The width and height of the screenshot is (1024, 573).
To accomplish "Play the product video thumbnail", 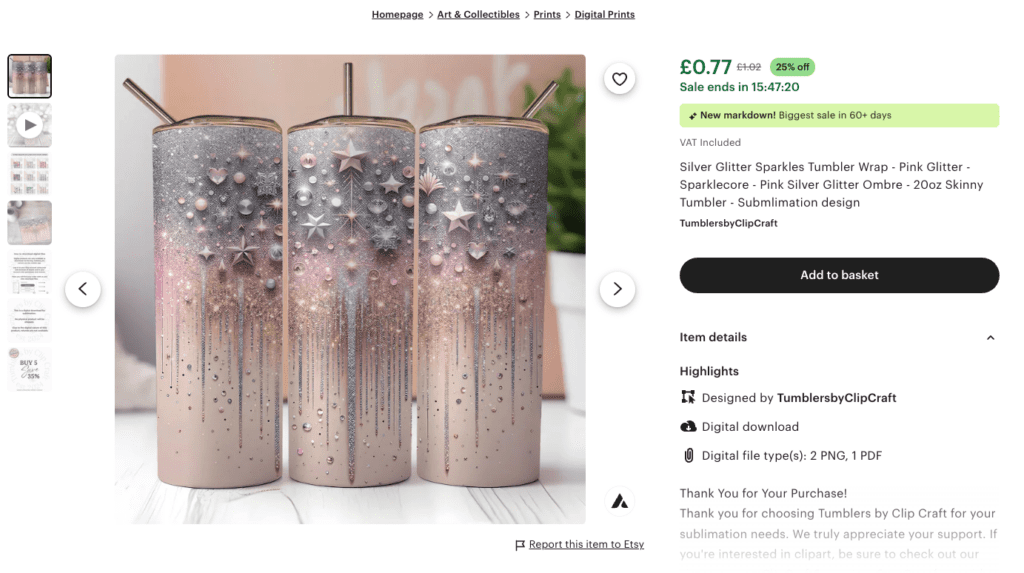I will tap(30, 125).
